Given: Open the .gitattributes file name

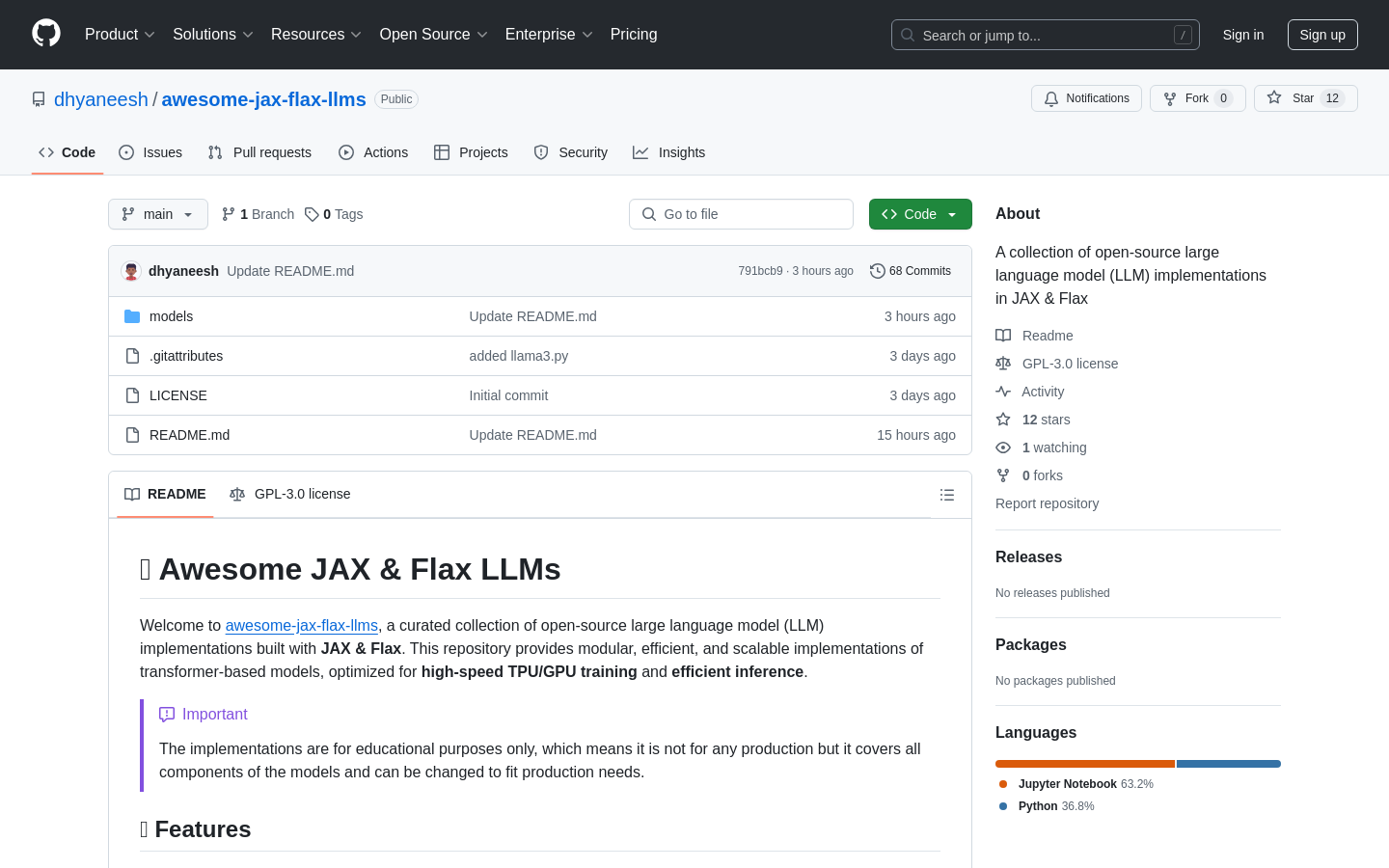Looking at the screenshot, I should coord(186,356).
